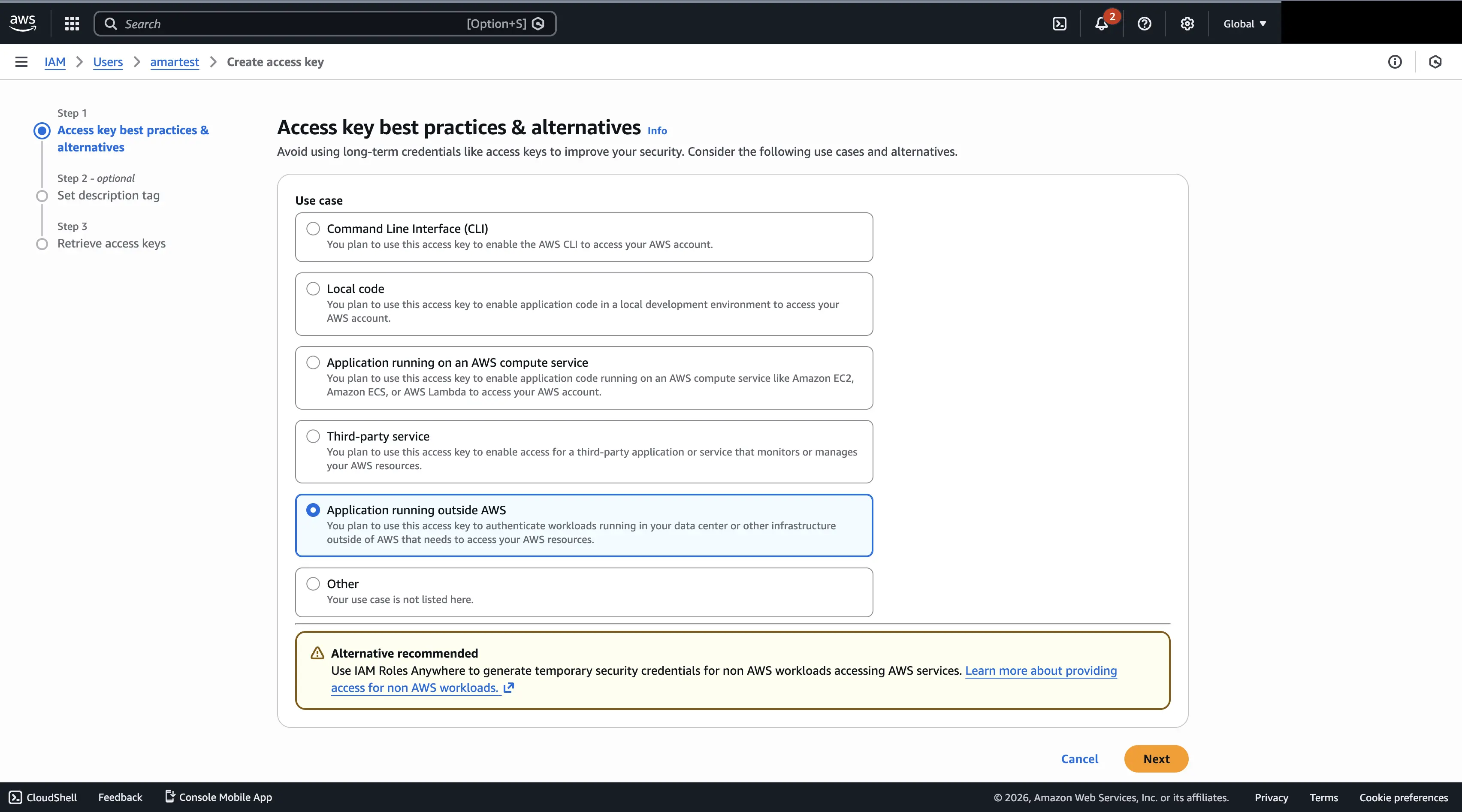Click the Local code description text
Screen dimensions: 1462x812
point(583,311)
